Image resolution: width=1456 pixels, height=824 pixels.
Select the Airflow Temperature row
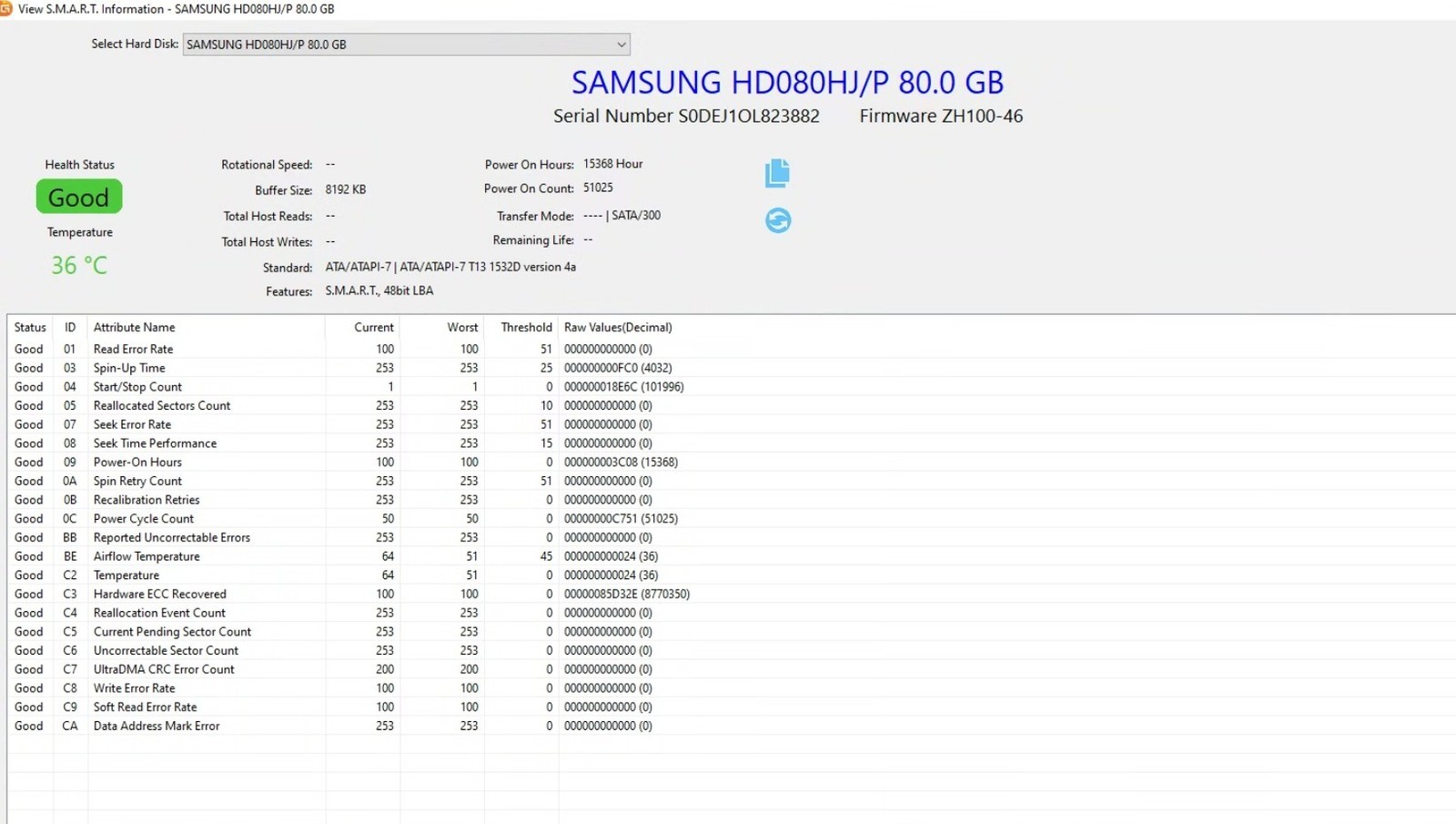point(732,556)
